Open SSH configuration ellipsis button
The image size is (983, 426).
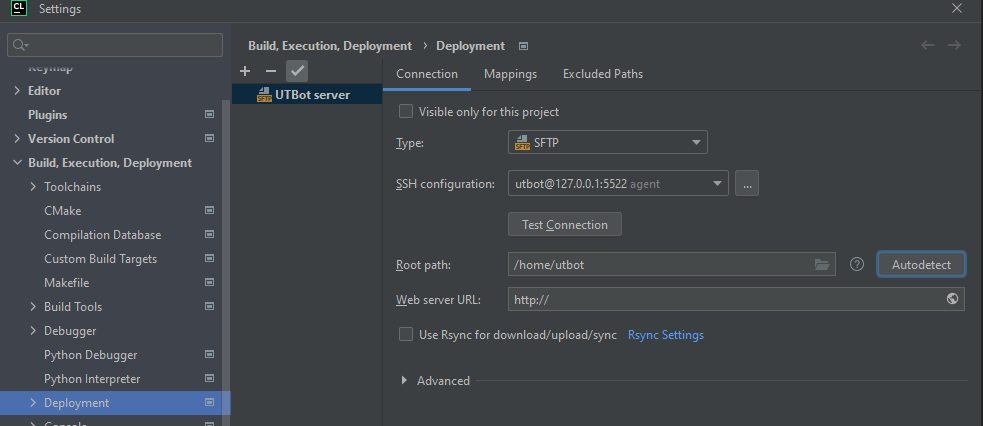748,184
